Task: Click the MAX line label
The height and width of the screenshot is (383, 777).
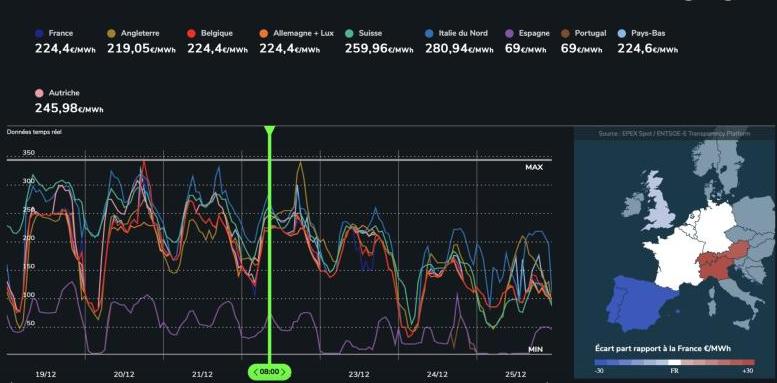Action: 534,167
